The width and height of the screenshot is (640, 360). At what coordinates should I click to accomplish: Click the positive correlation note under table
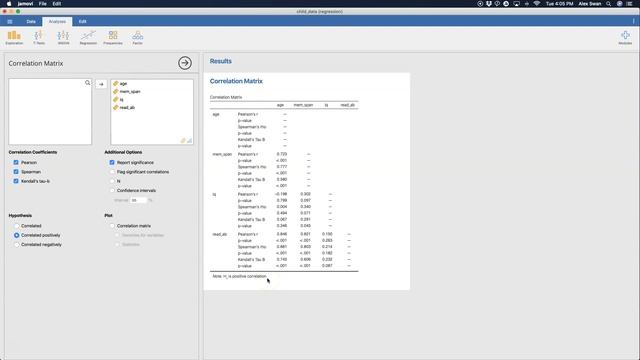click(239, 276)
